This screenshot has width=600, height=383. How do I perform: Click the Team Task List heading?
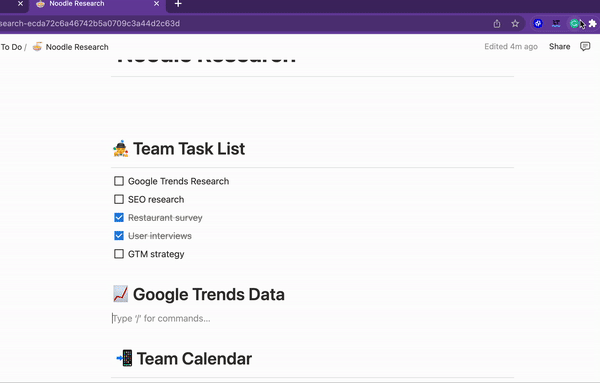(x=189, y=149)
